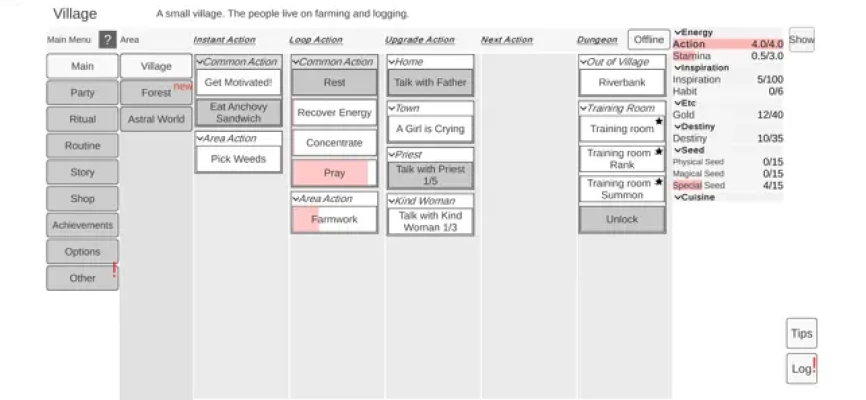Toggle the Offline mode button

tap(648, 40)
